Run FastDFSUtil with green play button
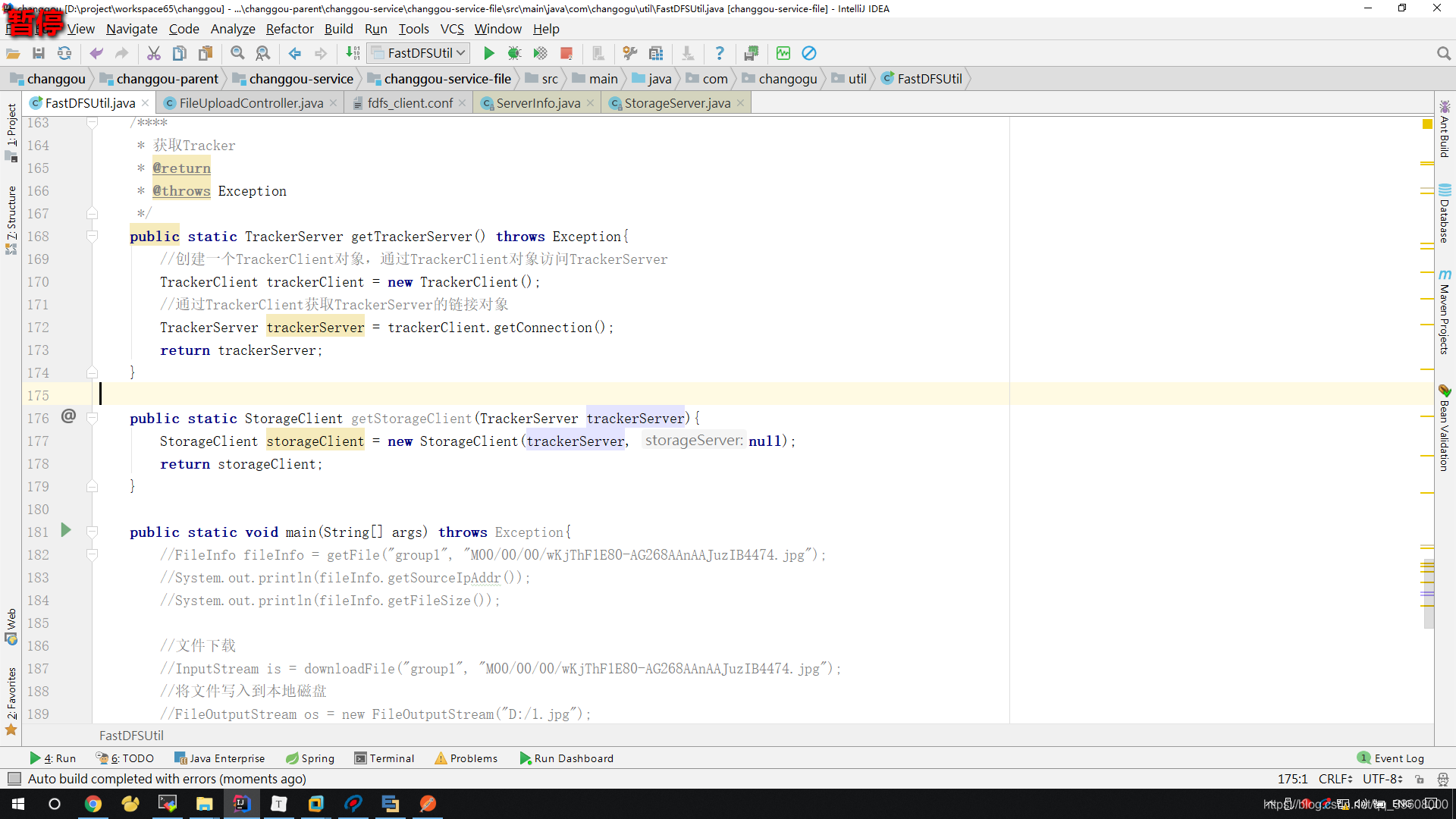The image size is (1456, 819). [489, 53]
